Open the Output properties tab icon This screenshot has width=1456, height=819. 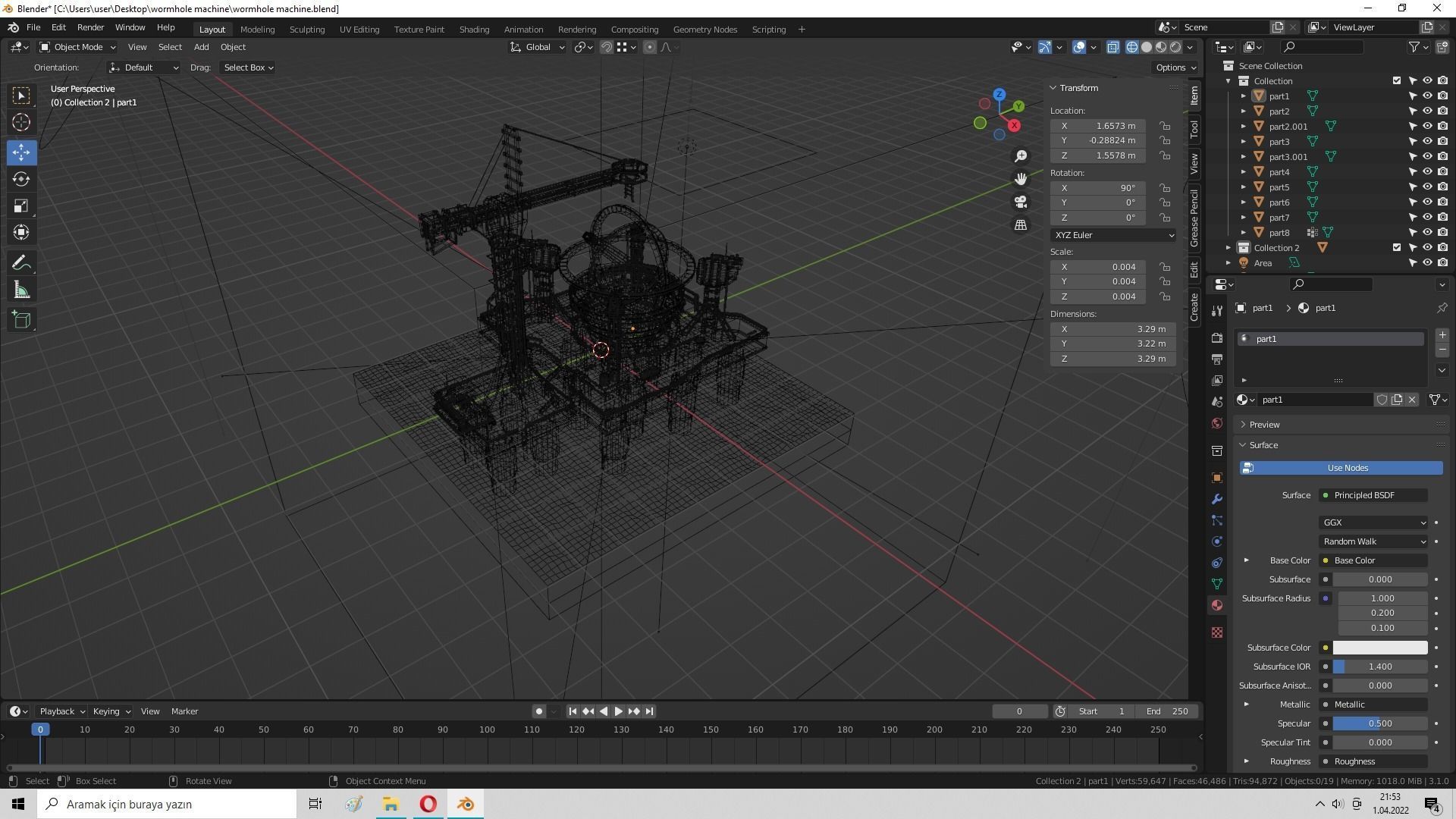coord(1217,359)
